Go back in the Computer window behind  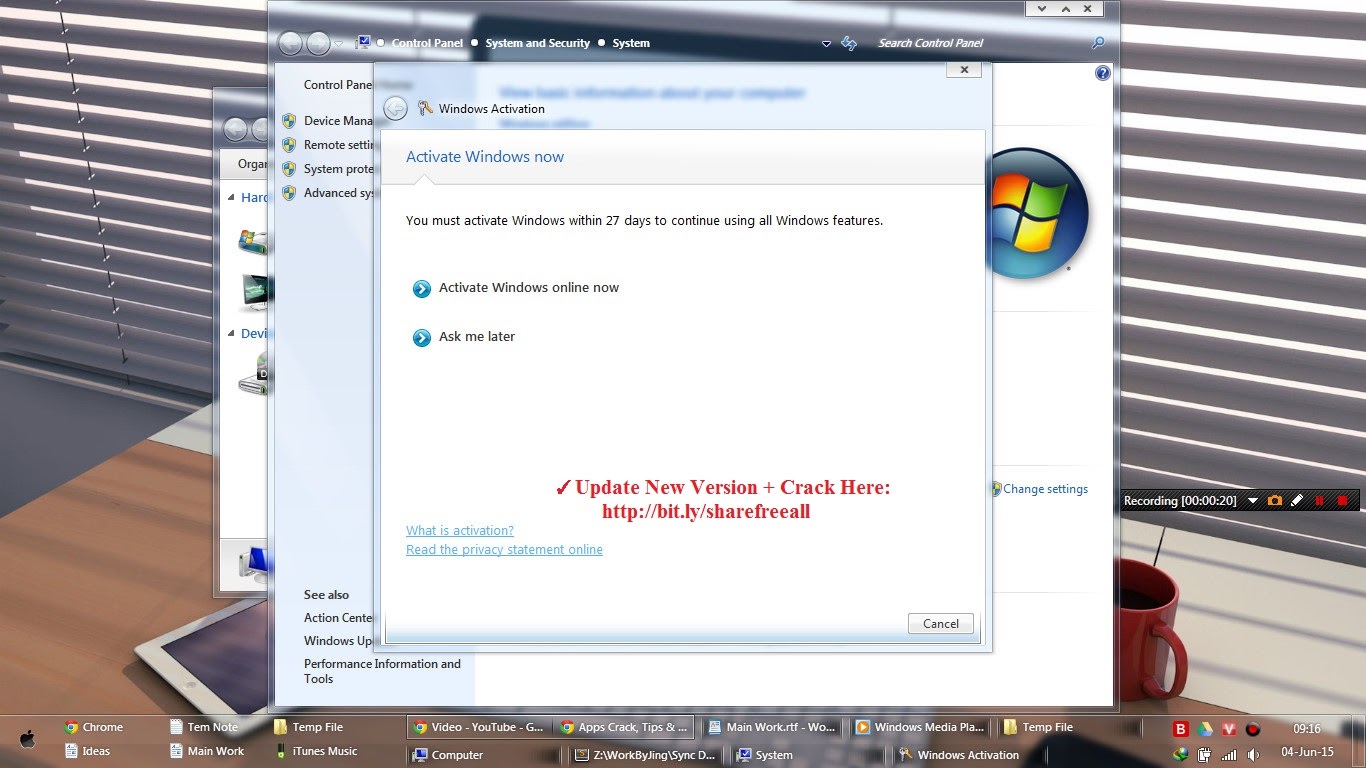pyautogui.click(x=235, y=129)
